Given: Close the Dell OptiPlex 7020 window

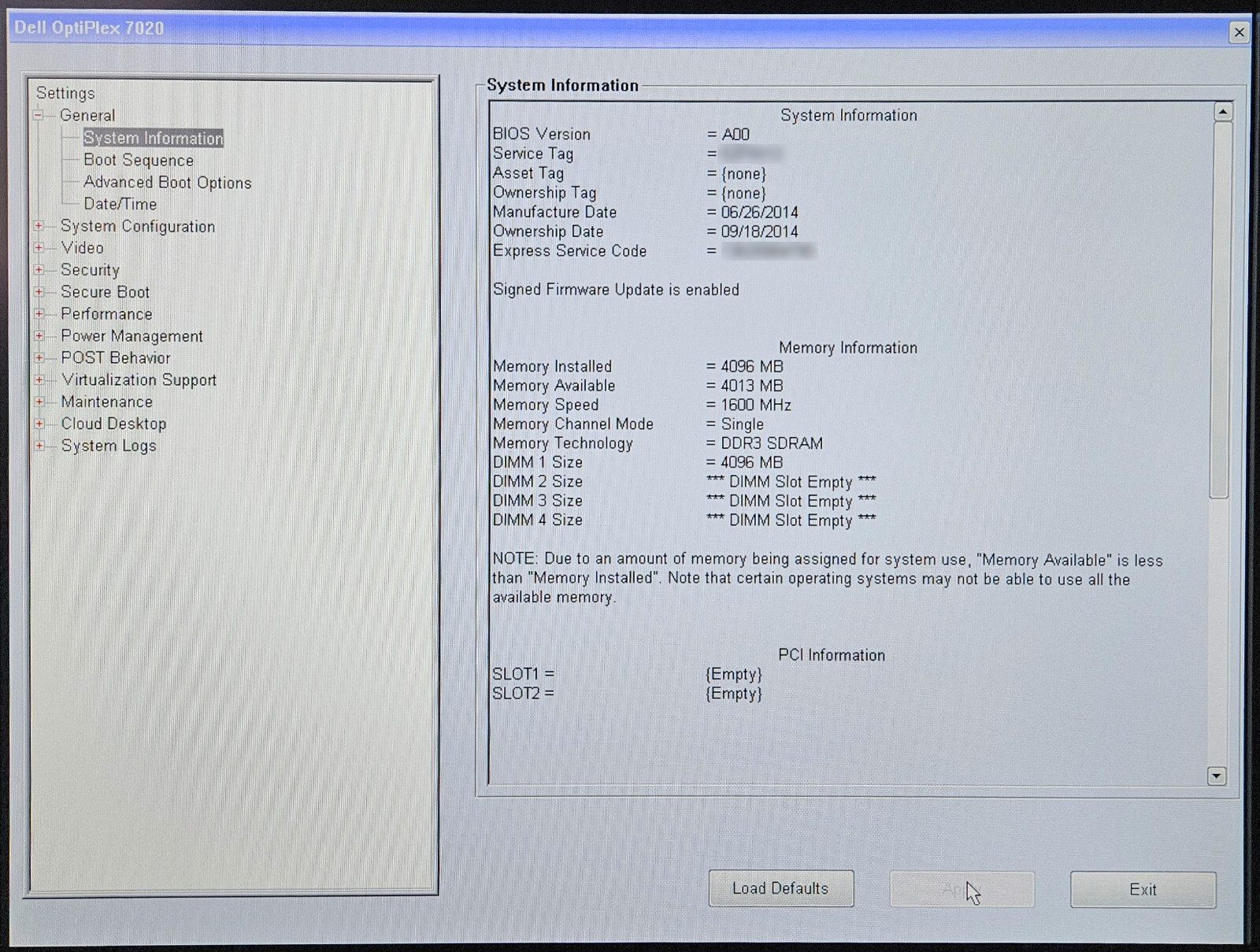Looking at the screenshot, I should [x=1239, y=32].
